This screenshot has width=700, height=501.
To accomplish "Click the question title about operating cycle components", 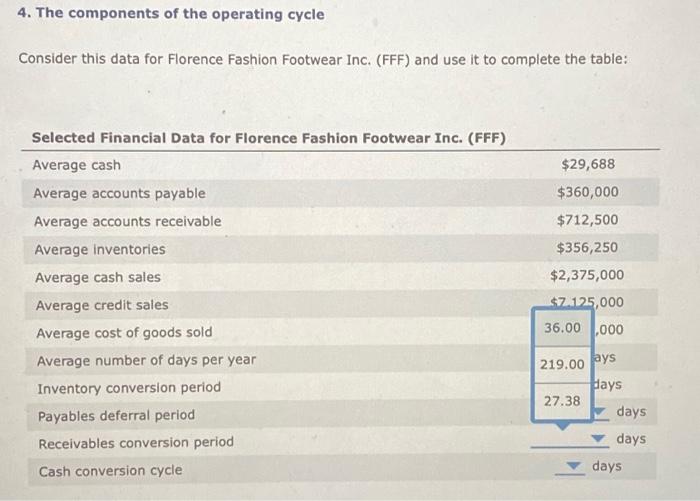I will tap(171, 15).
